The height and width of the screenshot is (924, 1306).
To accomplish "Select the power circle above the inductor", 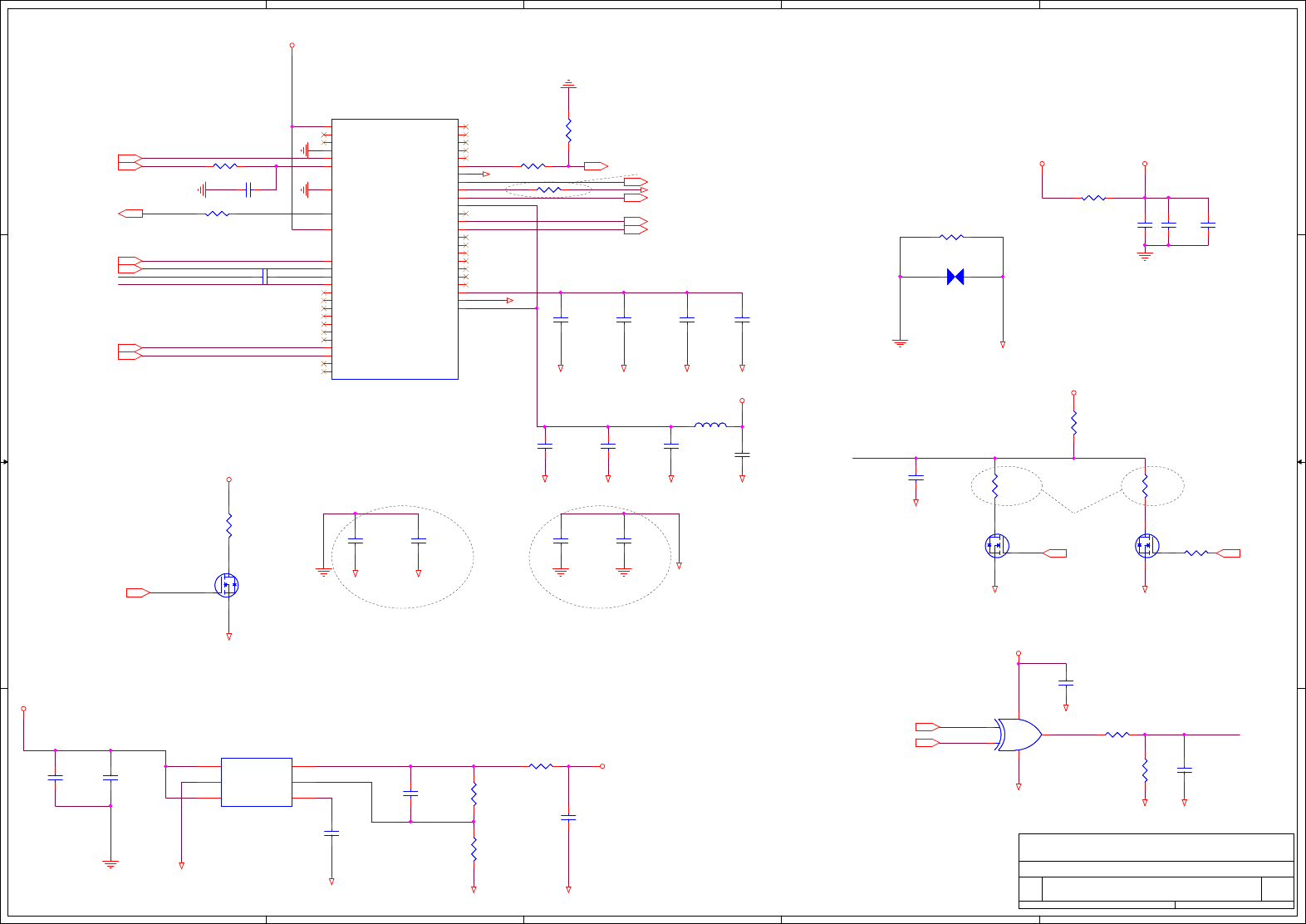I will coord(742,401).
